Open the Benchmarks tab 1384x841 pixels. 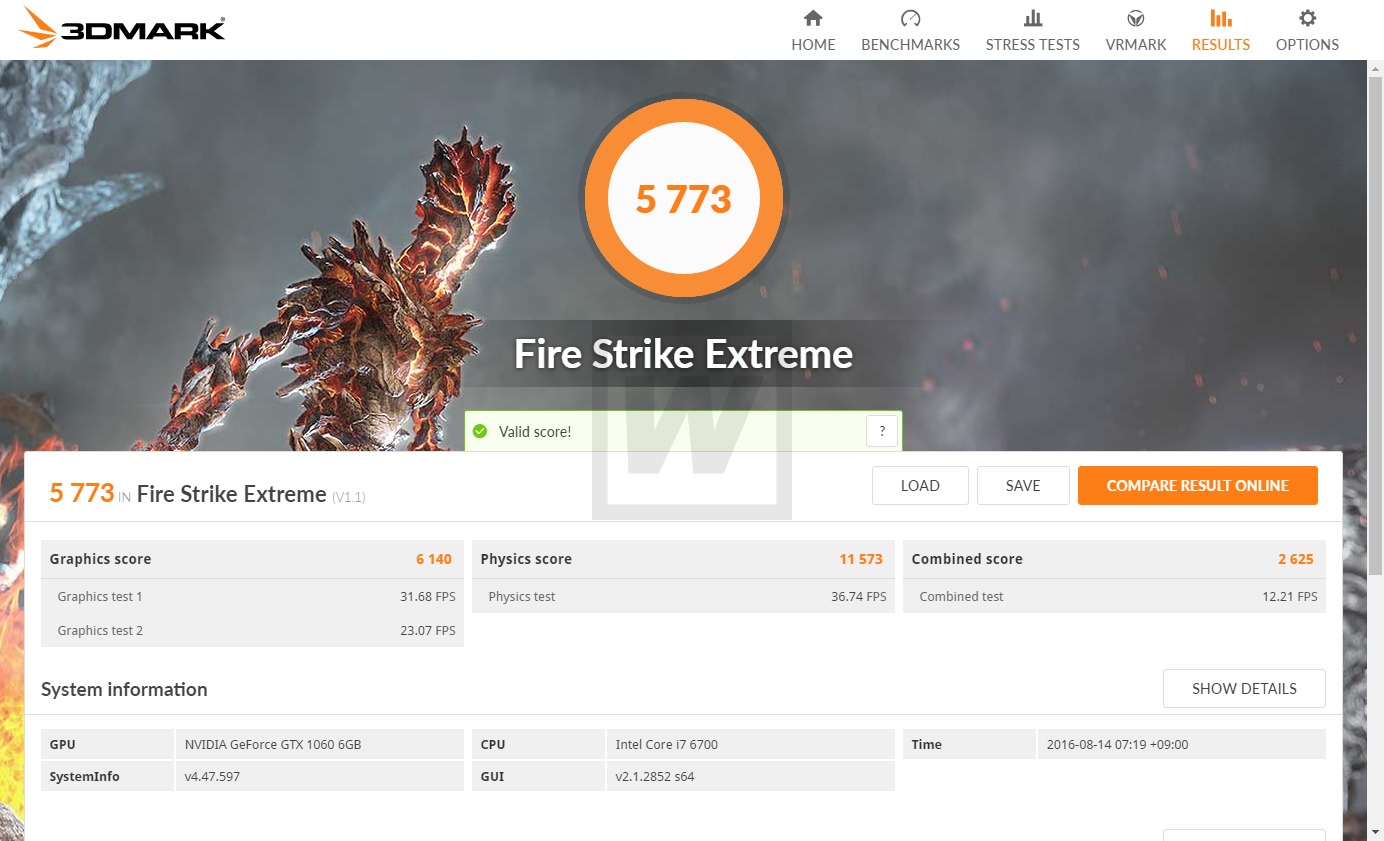click(910, 31)
